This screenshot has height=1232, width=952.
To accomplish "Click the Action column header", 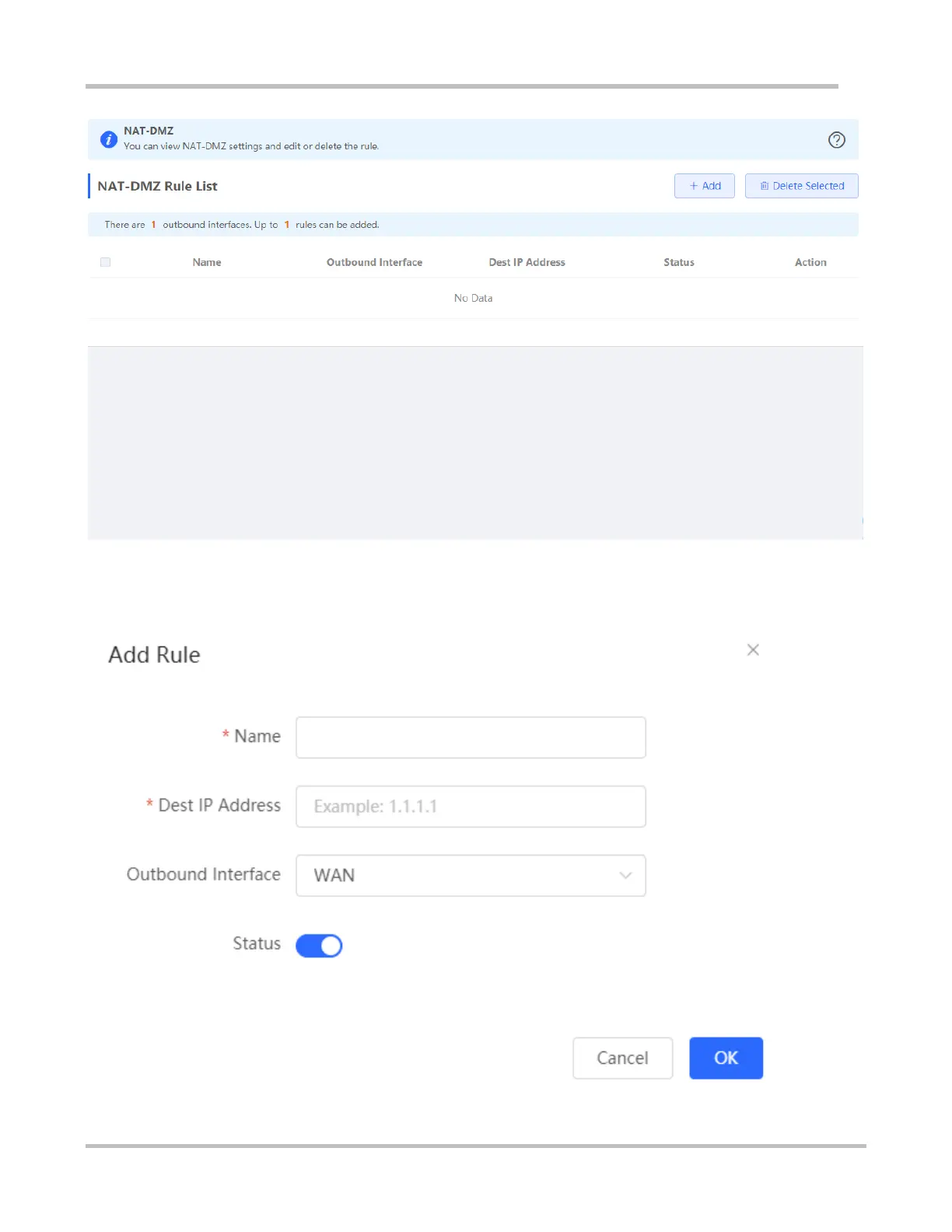I will coord(810,262).
